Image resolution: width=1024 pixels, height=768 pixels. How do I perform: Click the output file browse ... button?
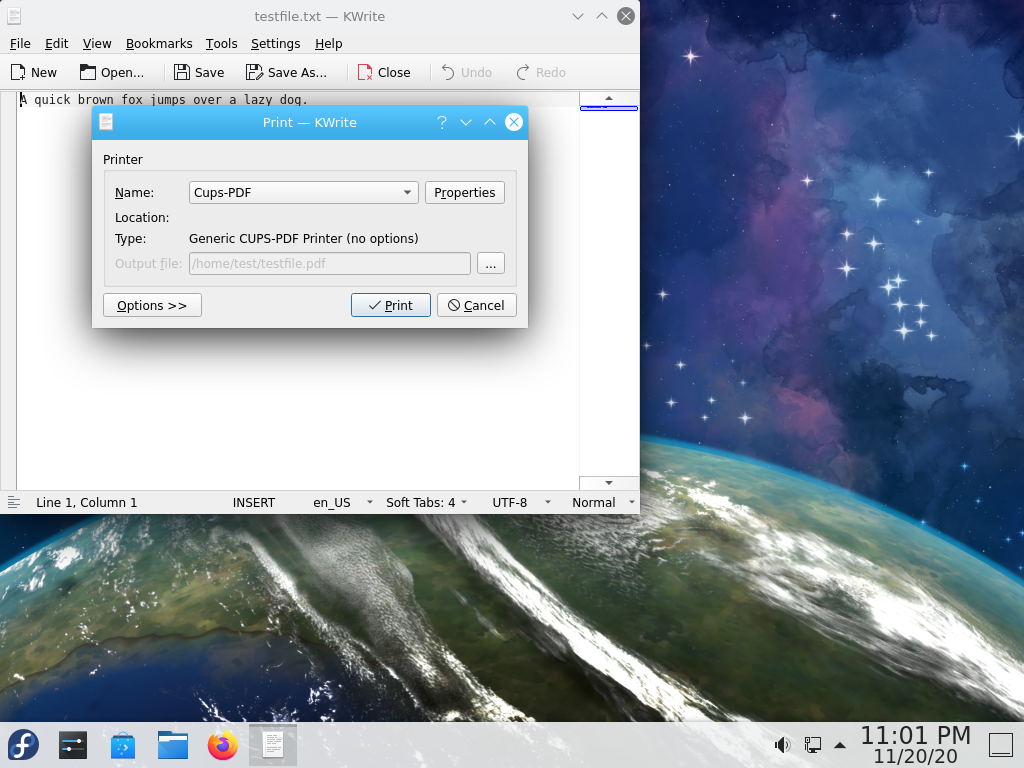491,263
